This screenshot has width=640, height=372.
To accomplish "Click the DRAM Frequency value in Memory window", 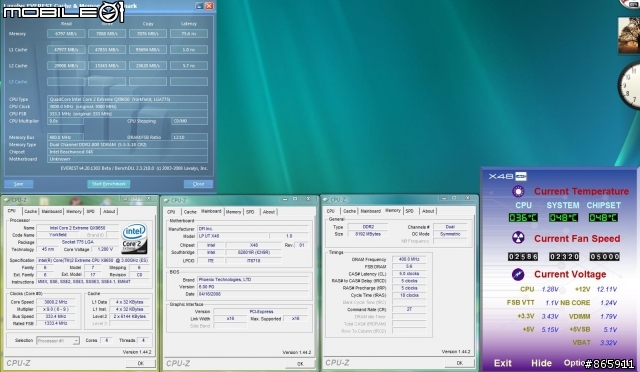I will pyautogui.click(x=409, y=259).
